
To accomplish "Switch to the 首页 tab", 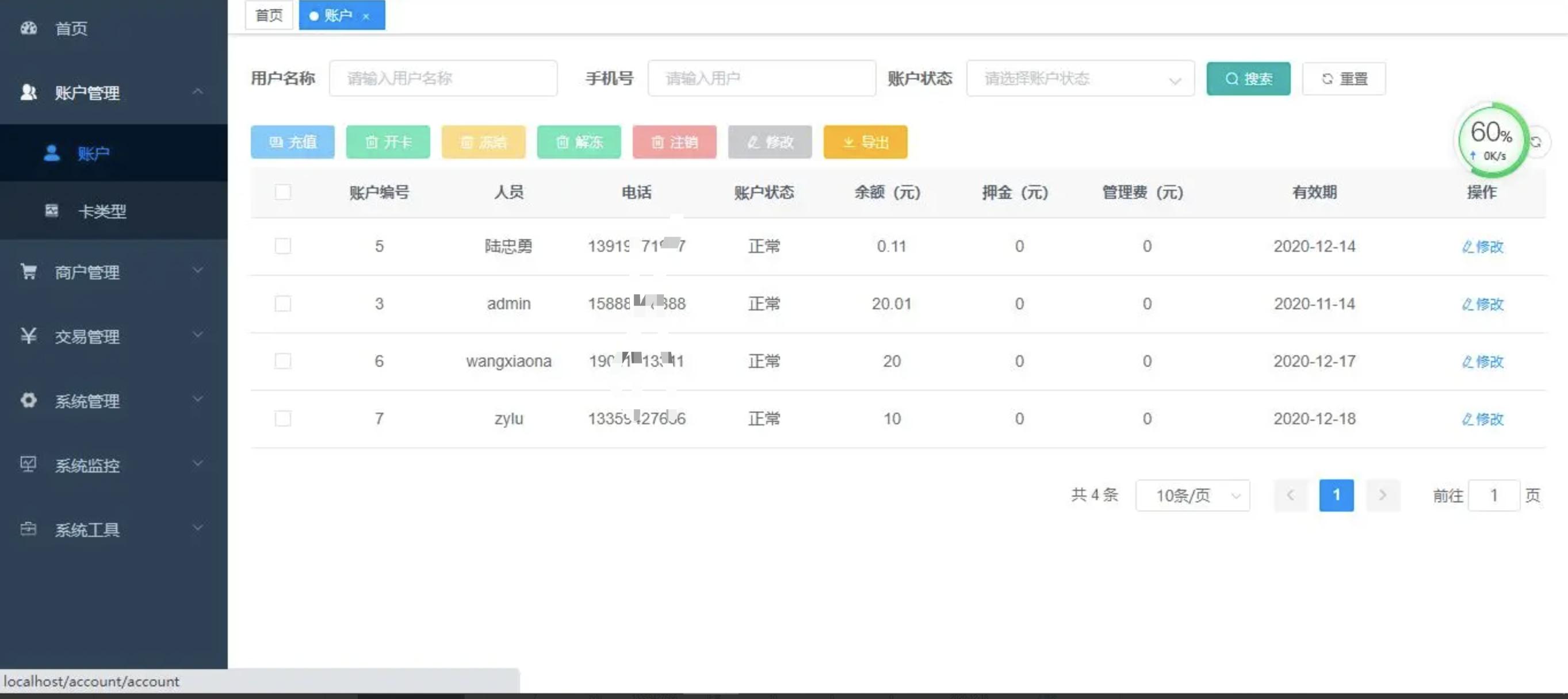I will pos(268,15).
